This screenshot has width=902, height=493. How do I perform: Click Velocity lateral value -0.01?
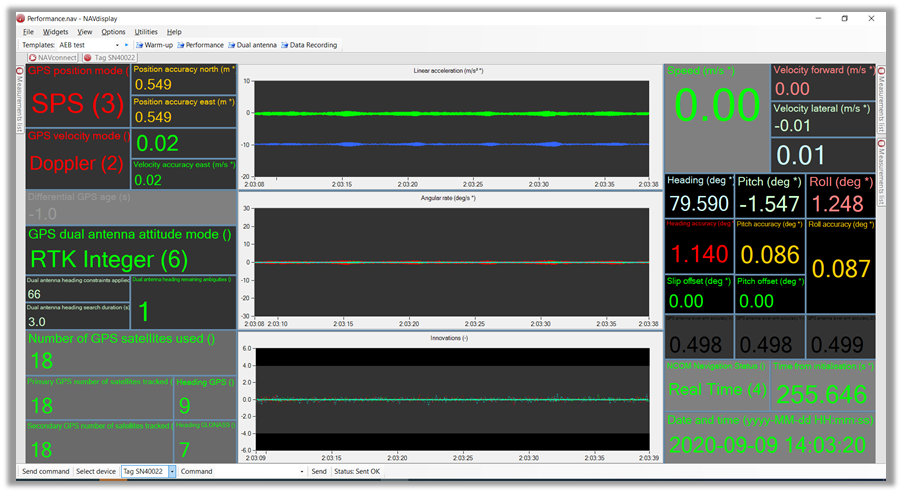(x=792, y=126)
